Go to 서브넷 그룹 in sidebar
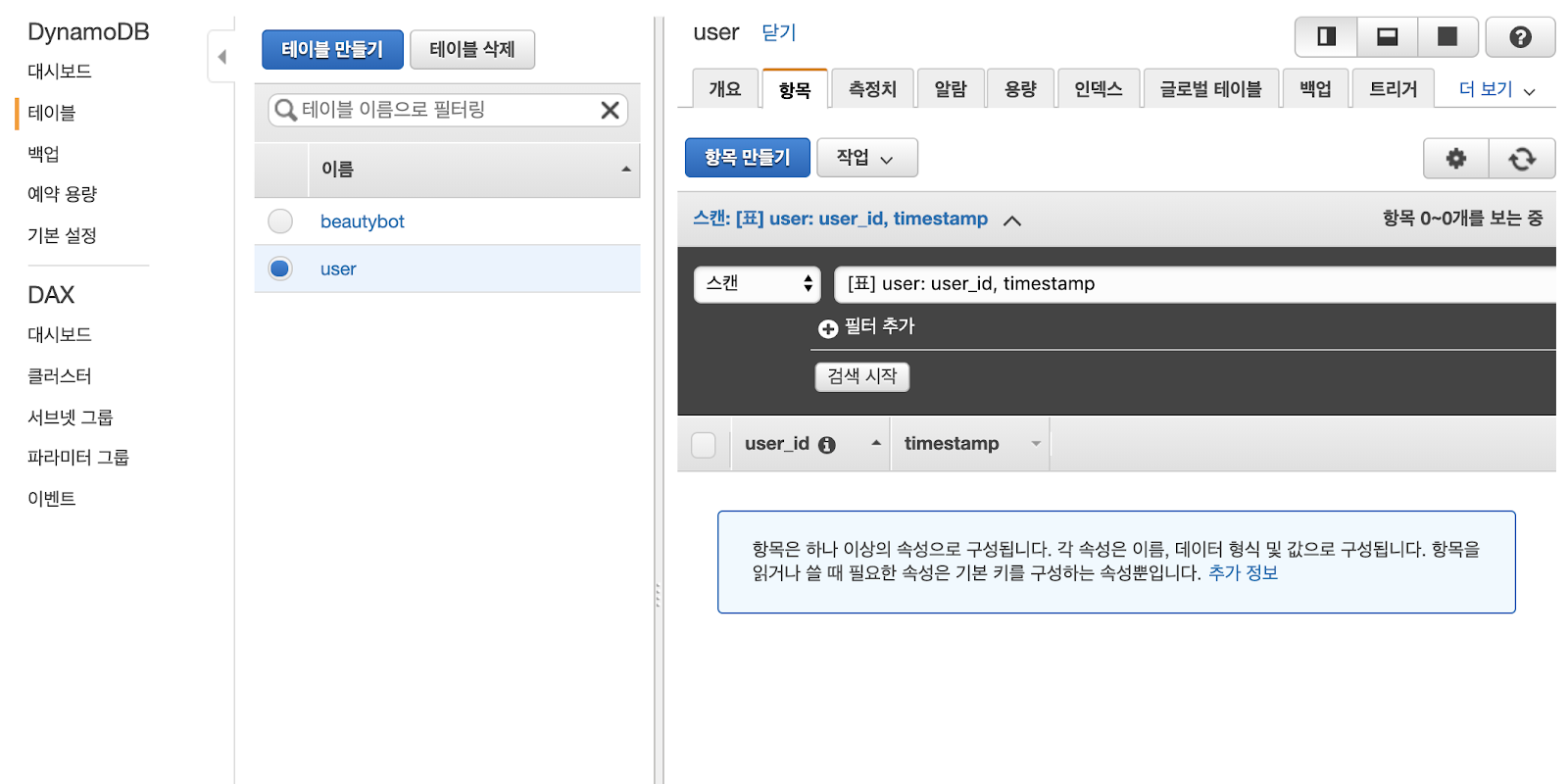 [71, 417]
